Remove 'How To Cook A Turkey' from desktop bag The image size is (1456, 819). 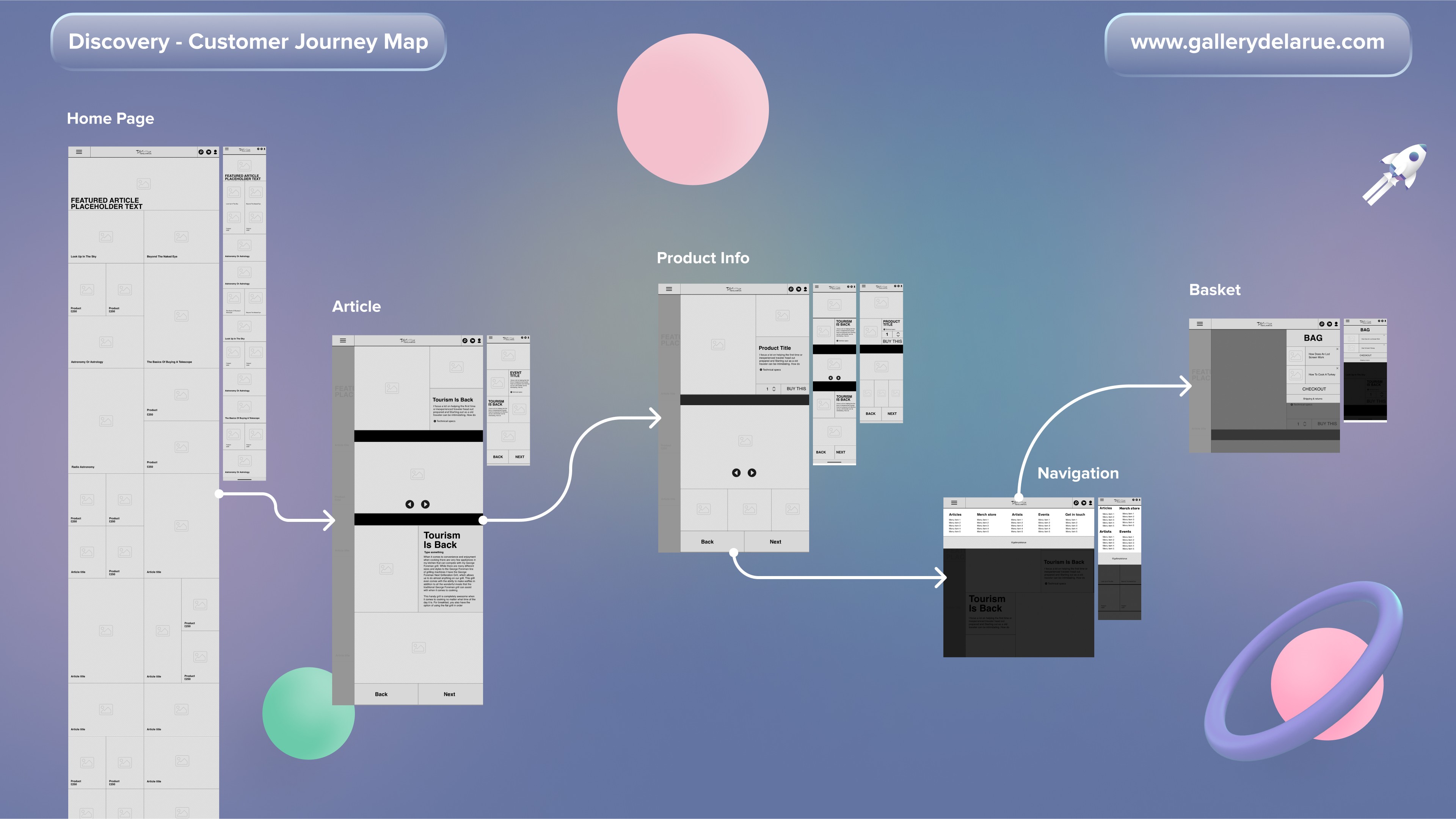click(1337, 368)
